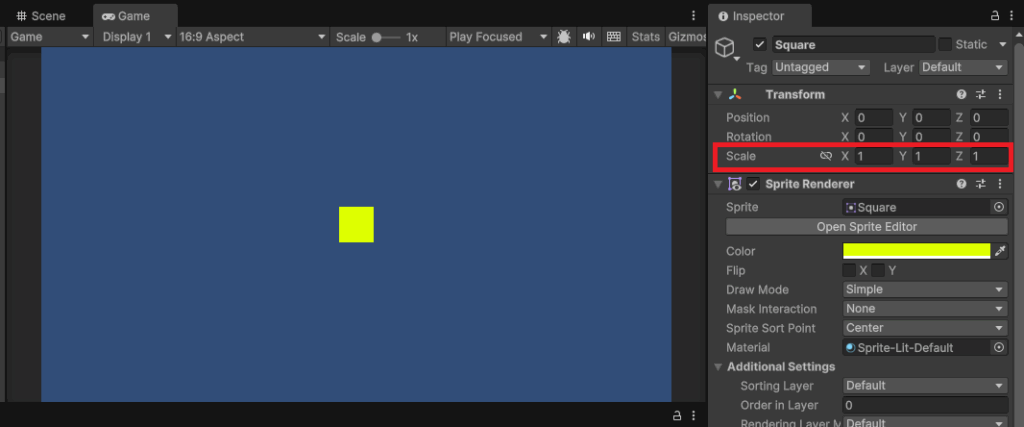Open the Transform component three-dot menu
This screenshot has width=1024, height=427.
(x=1000, y=95)
